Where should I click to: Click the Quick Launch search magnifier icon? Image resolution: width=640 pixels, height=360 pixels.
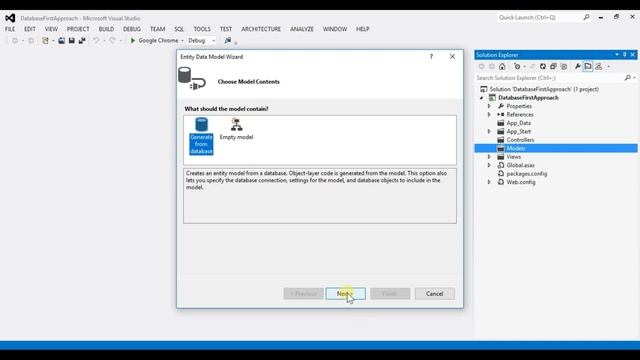(587, 17)
